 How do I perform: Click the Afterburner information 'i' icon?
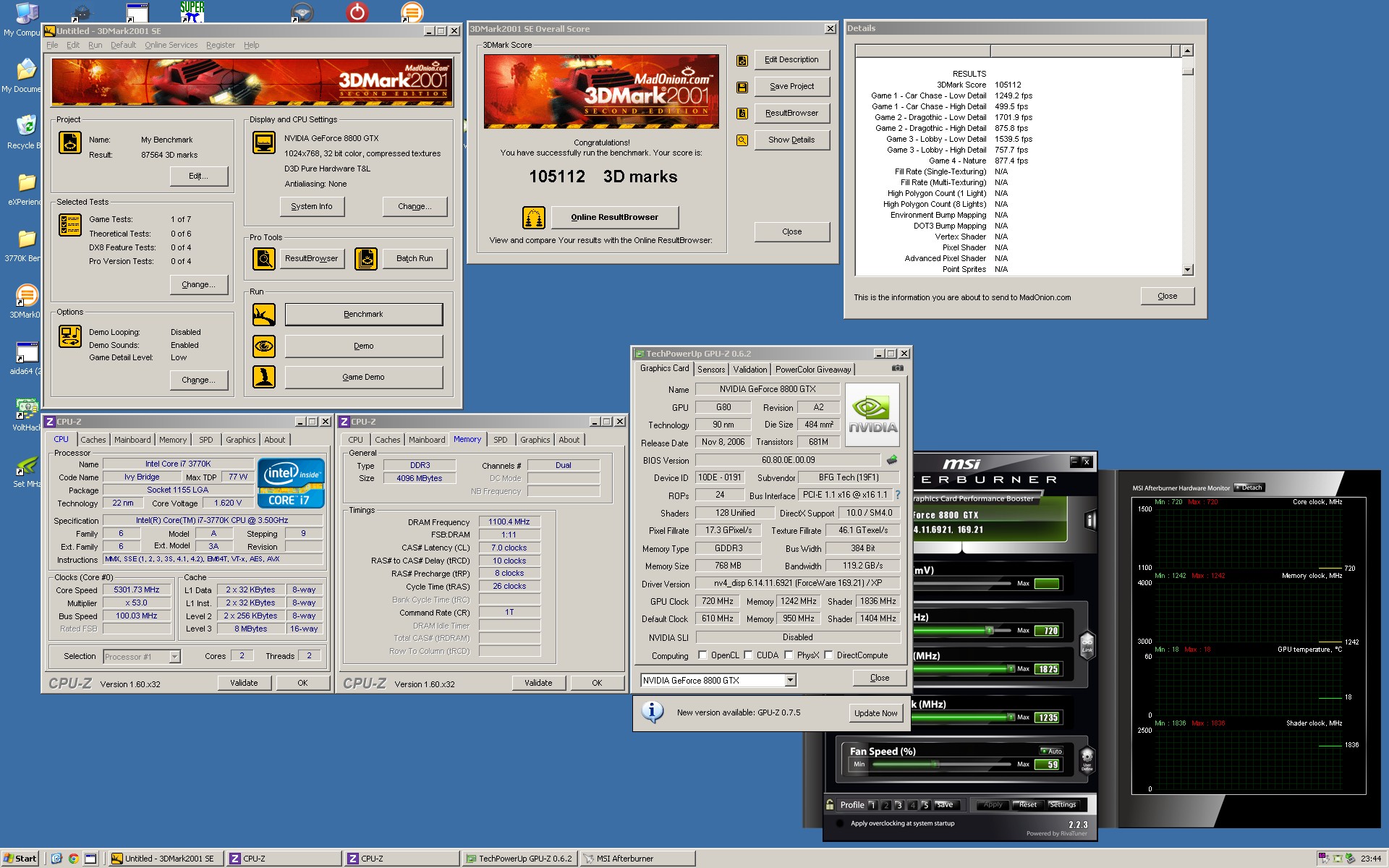[1090, 520]
